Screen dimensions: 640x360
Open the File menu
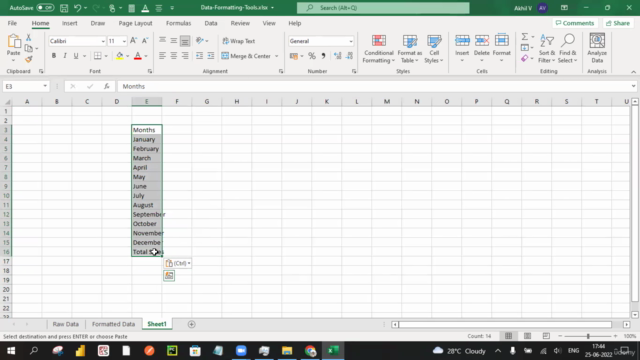click(12, 23)
